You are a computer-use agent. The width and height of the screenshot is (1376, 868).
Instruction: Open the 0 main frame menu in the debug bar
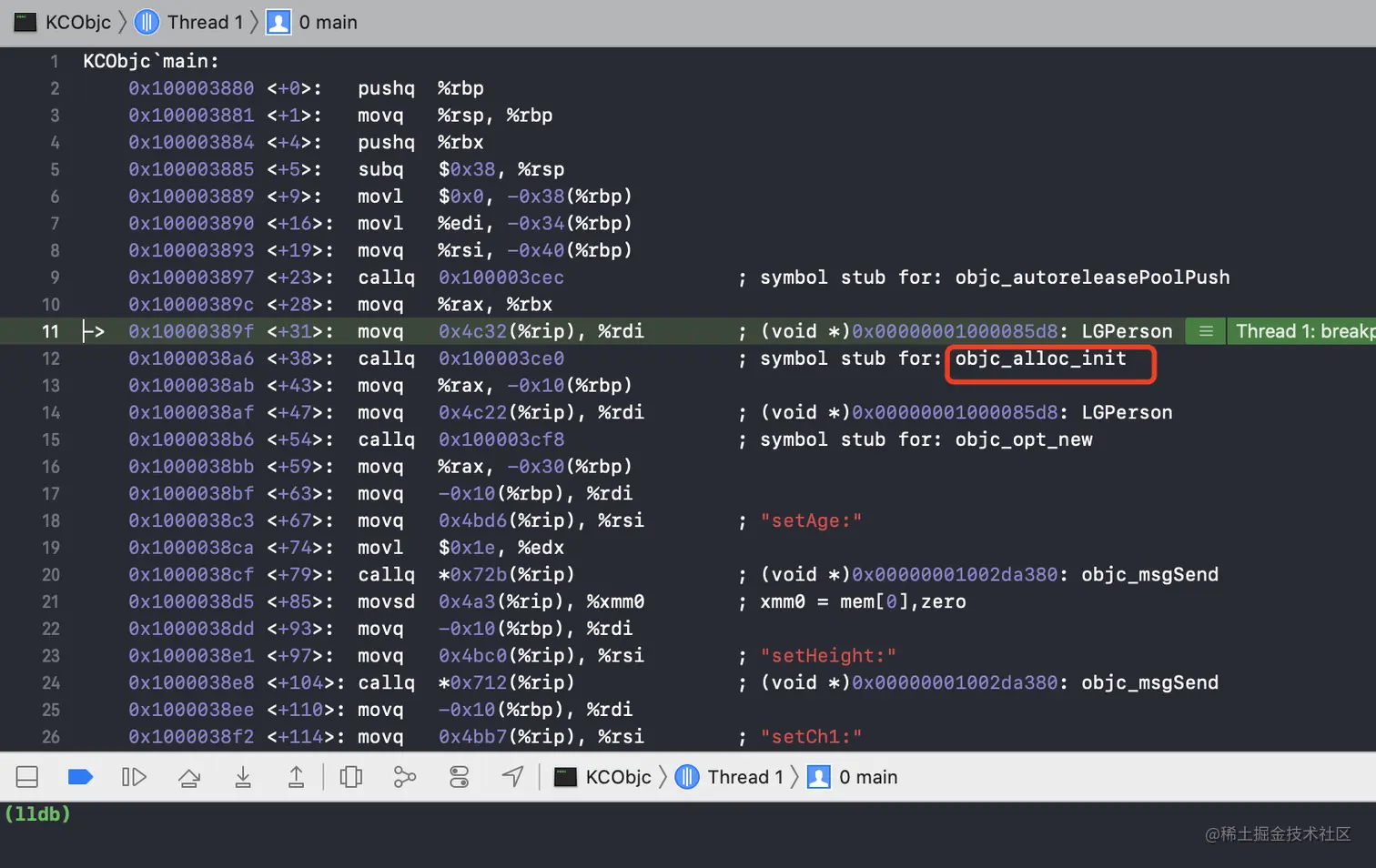868,777
